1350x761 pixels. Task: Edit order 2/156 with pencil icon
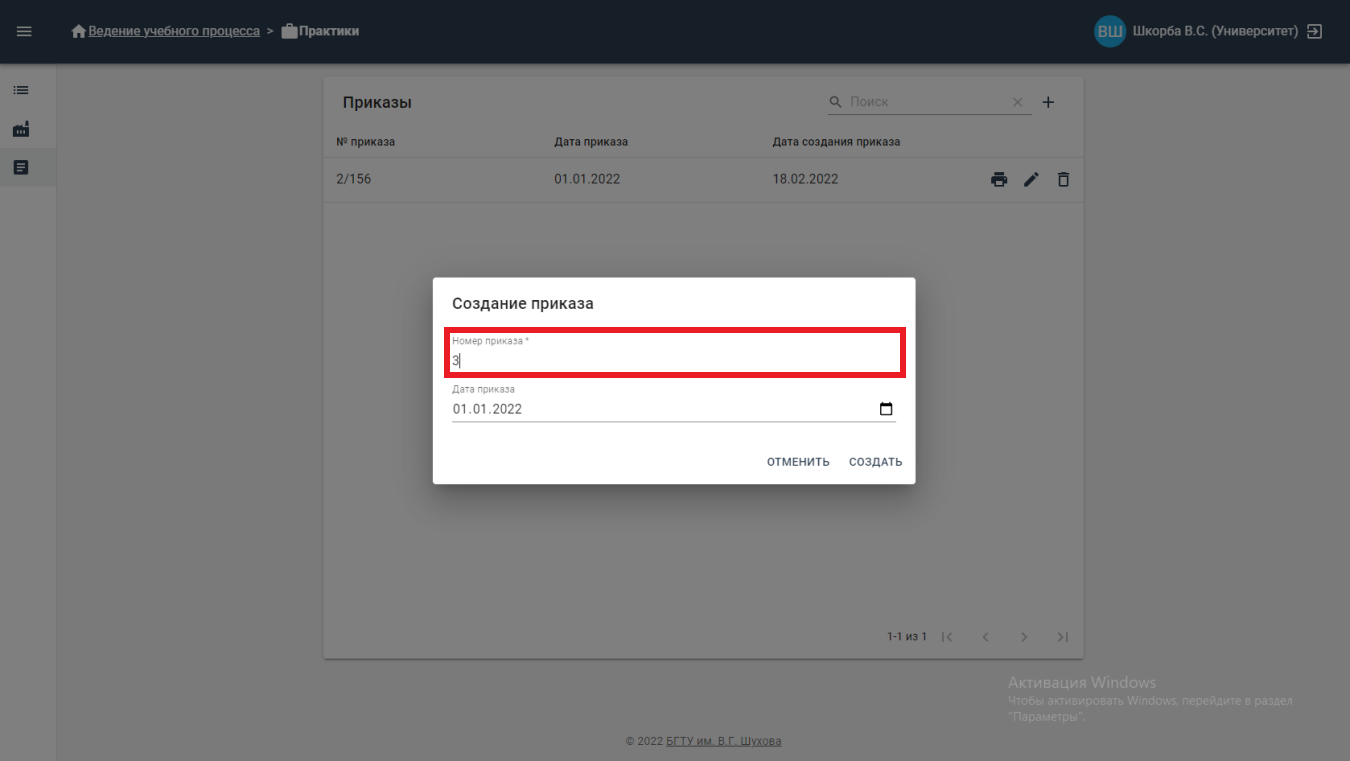[x=1031, y=180]
